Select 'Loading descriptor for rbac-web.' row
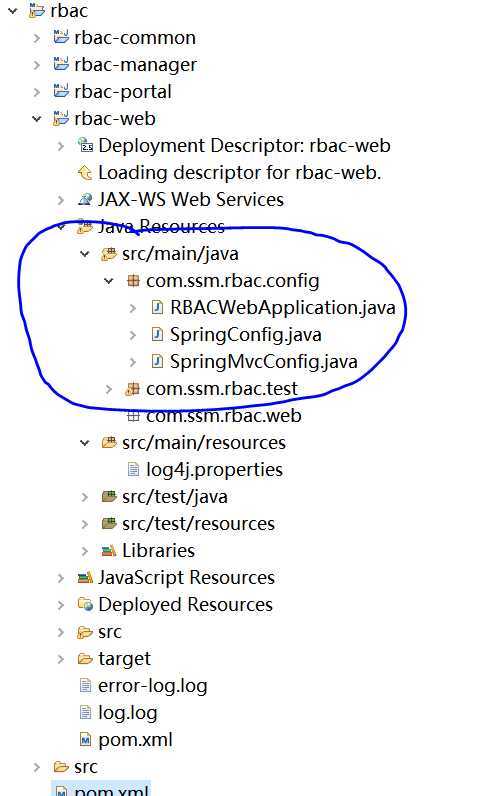Screen dimensions: 478x796 pyautogui.click(x=240, y=173)
